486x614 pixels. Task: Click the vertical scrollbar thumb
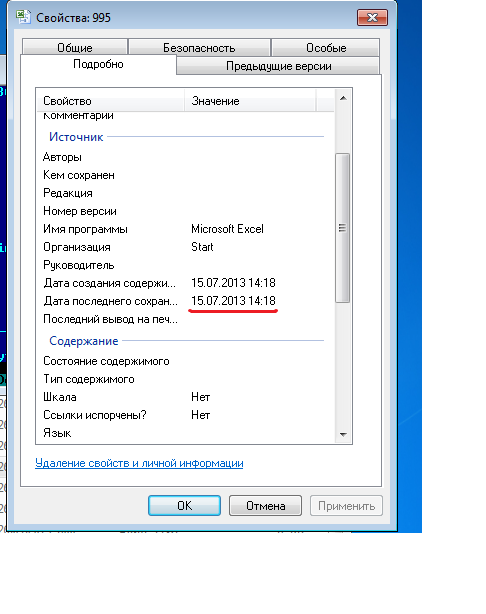343,228
